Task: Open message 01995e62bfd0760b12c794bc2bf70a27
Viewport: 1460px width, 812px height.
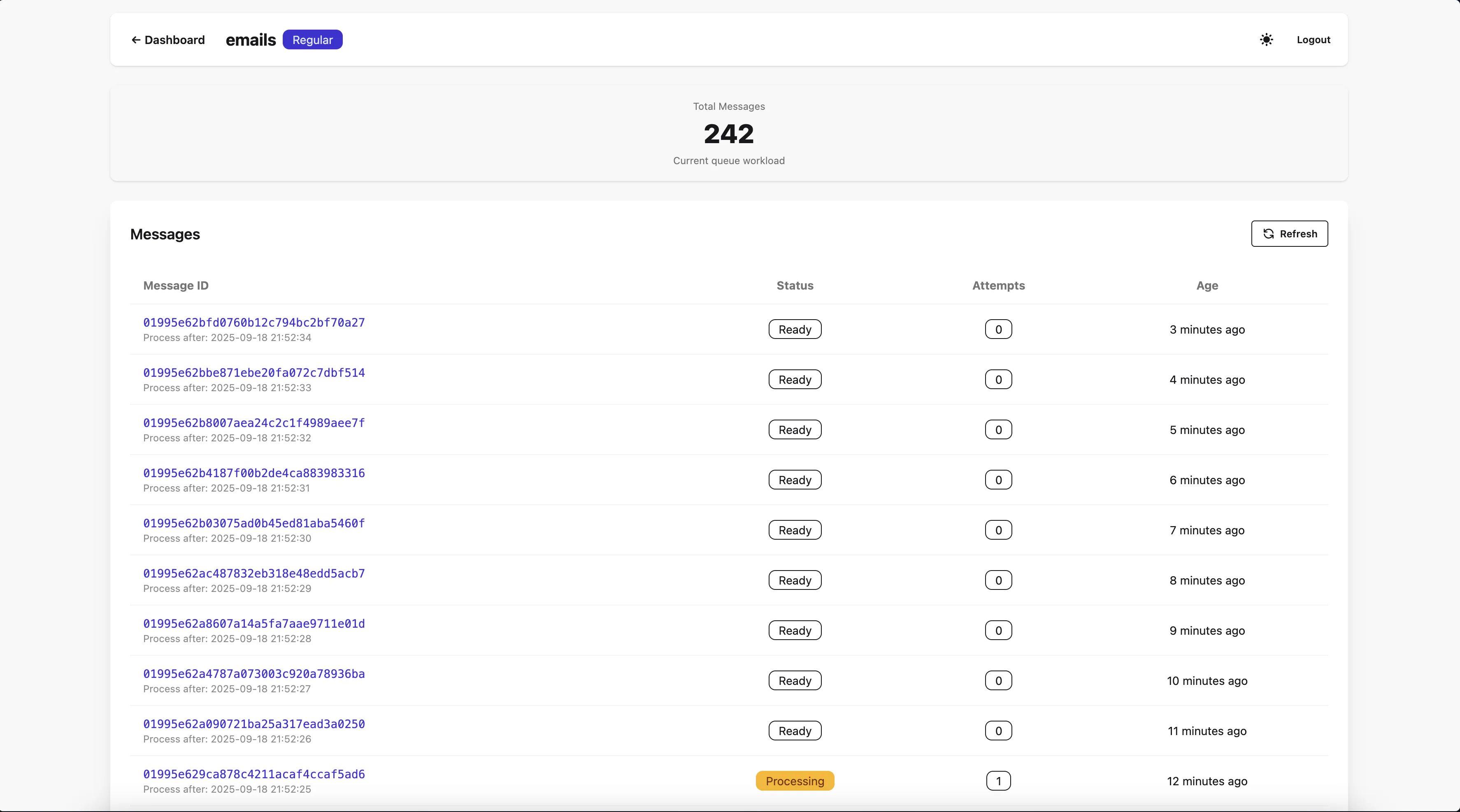Action: coord(253,322)
